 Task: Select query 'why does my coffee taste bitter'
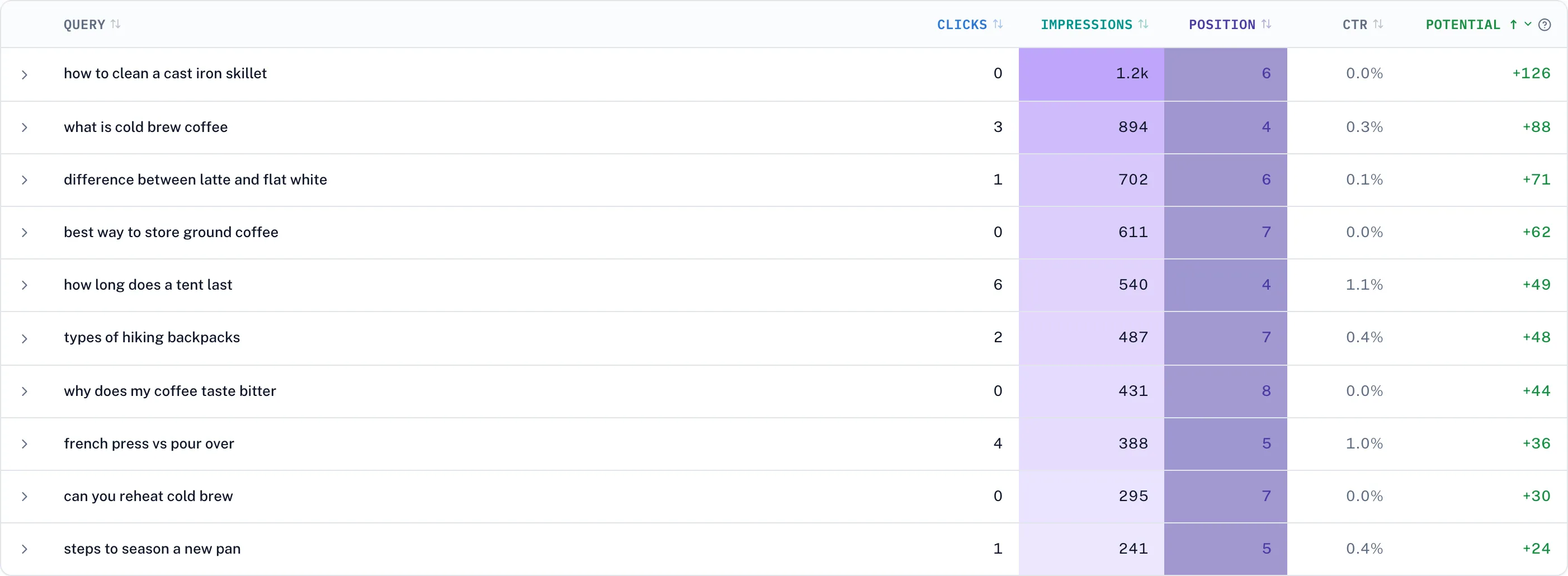pos(170,391)
